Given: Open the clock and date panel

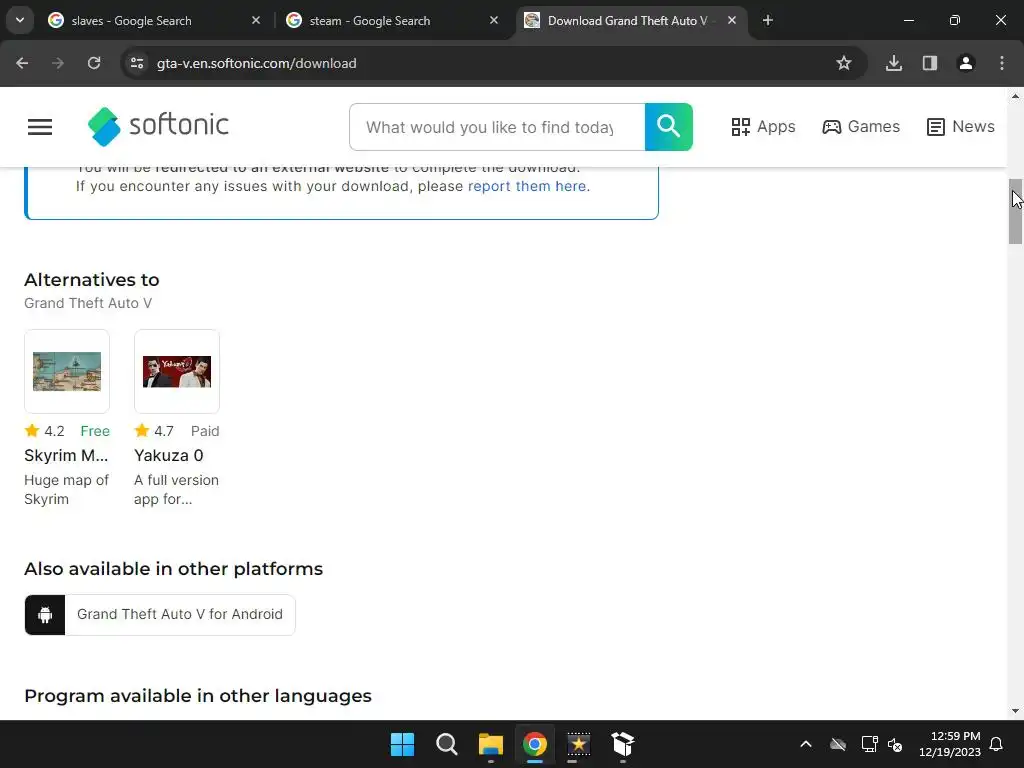Looking at the screenshot, I should point(950,744).
